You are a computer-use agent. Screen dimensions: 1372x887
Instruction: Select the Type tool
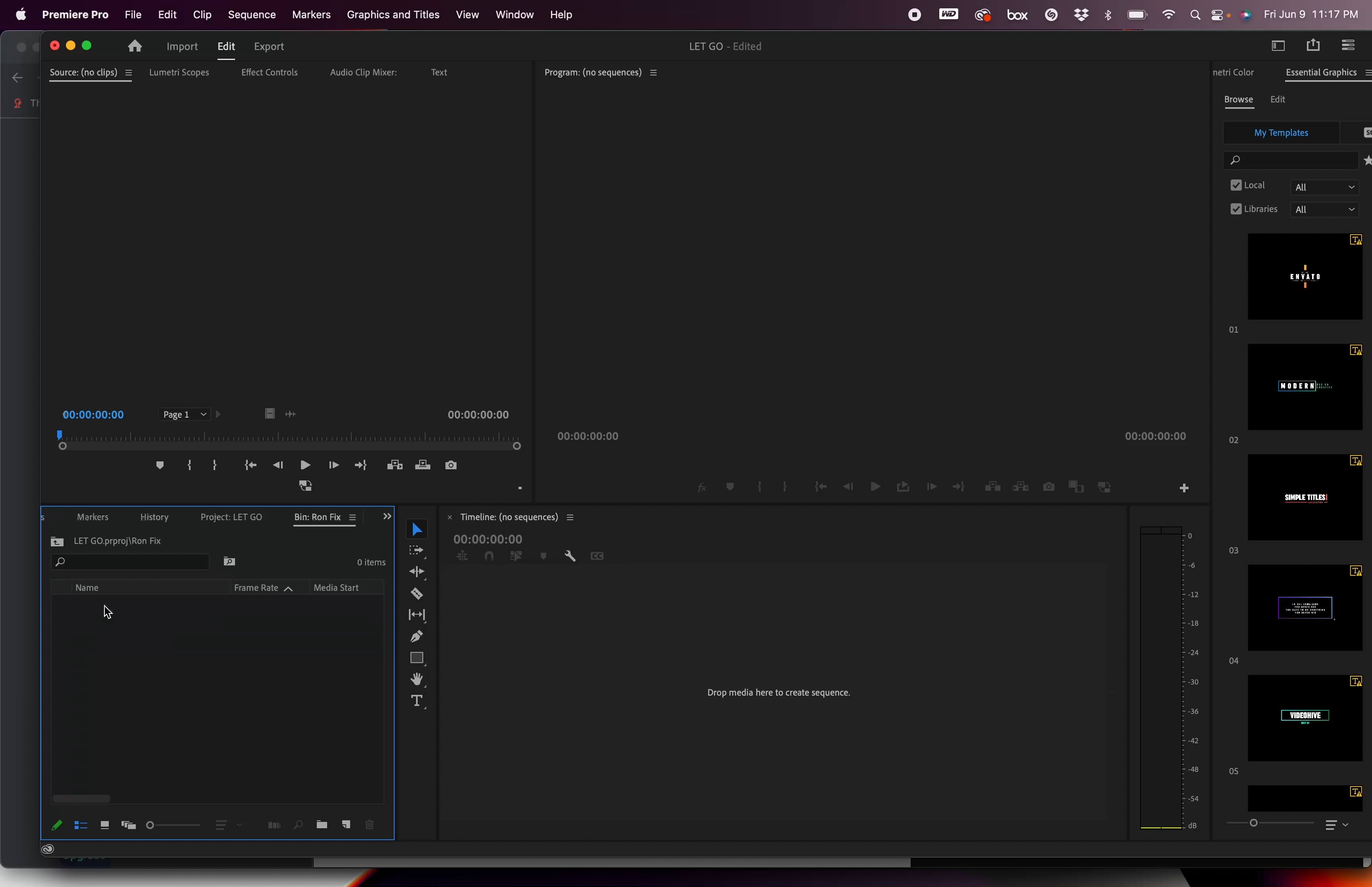tap(417, 701)
